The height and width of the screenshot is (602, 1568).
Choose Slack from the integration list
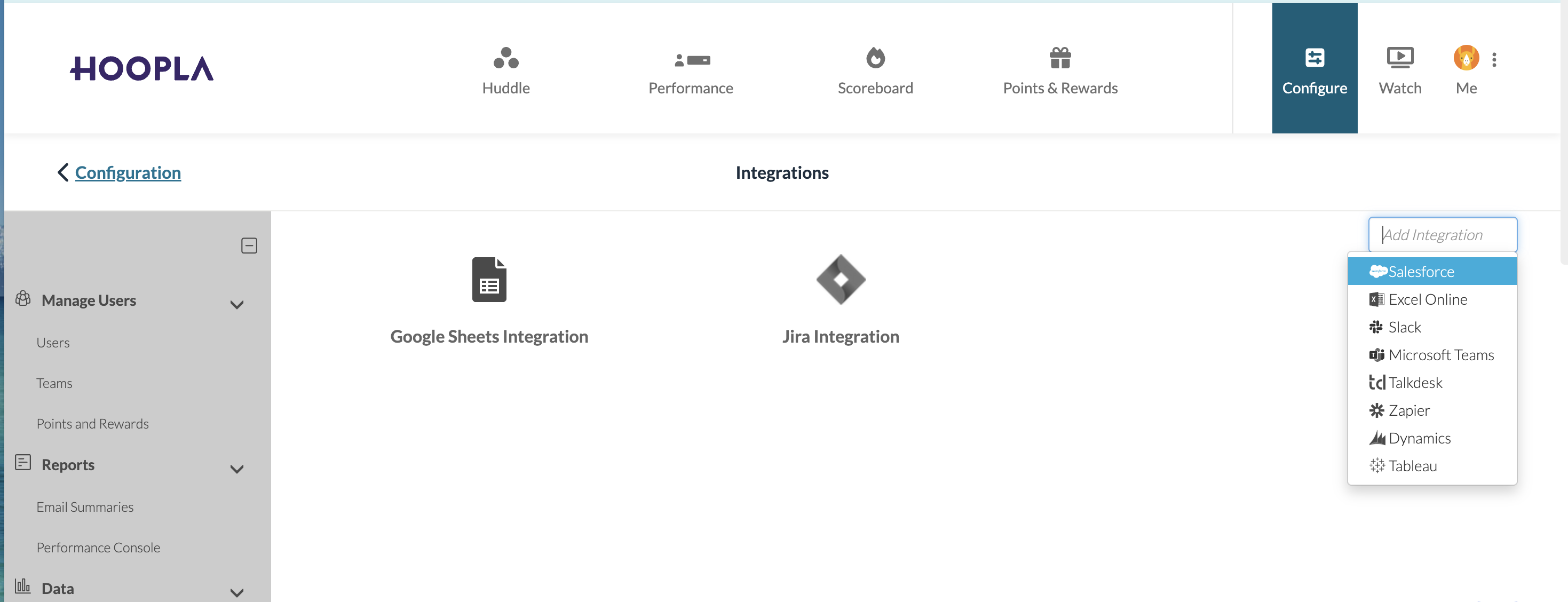click(1432, 328)
